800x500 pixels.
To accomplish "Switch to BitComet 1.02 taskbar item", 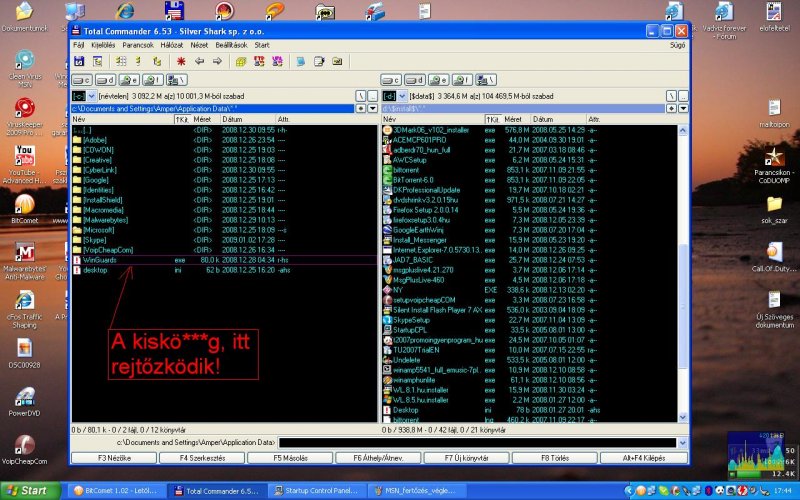I will click(x=116, y=491).
